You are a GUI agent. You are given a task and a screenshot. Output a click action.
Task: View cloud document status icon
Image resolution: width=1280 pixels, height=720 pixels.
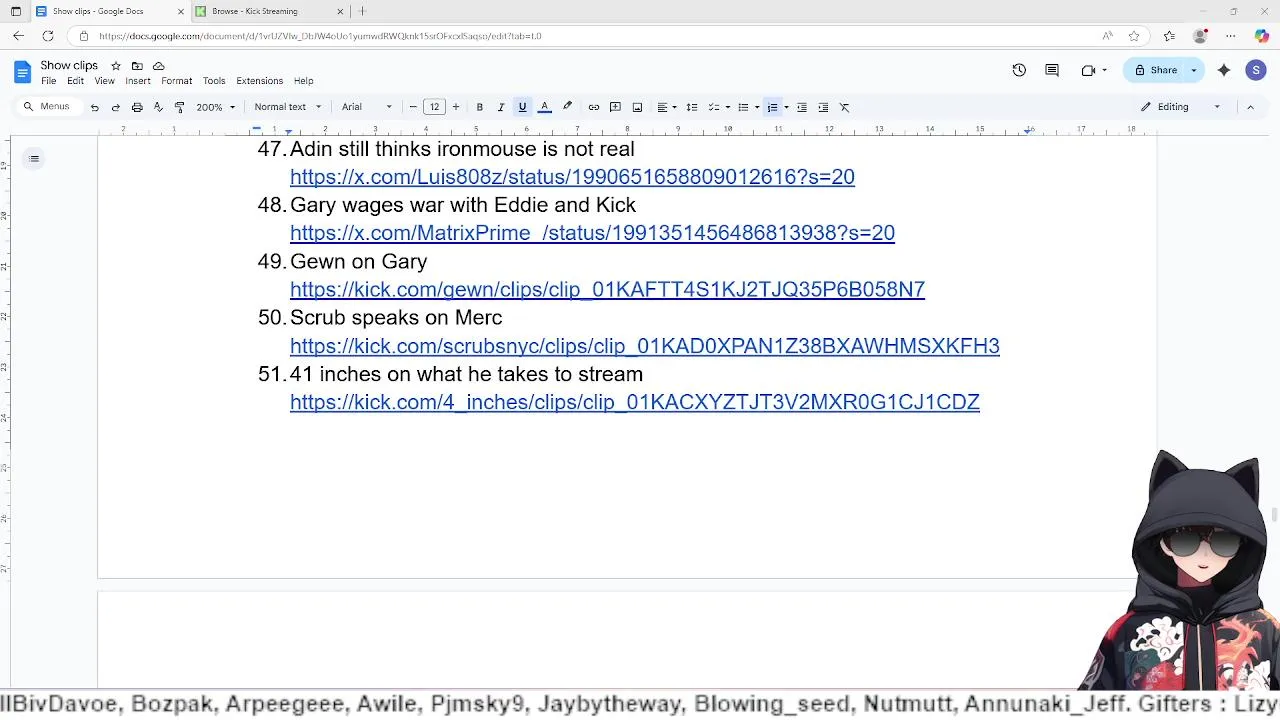point(158,66)
